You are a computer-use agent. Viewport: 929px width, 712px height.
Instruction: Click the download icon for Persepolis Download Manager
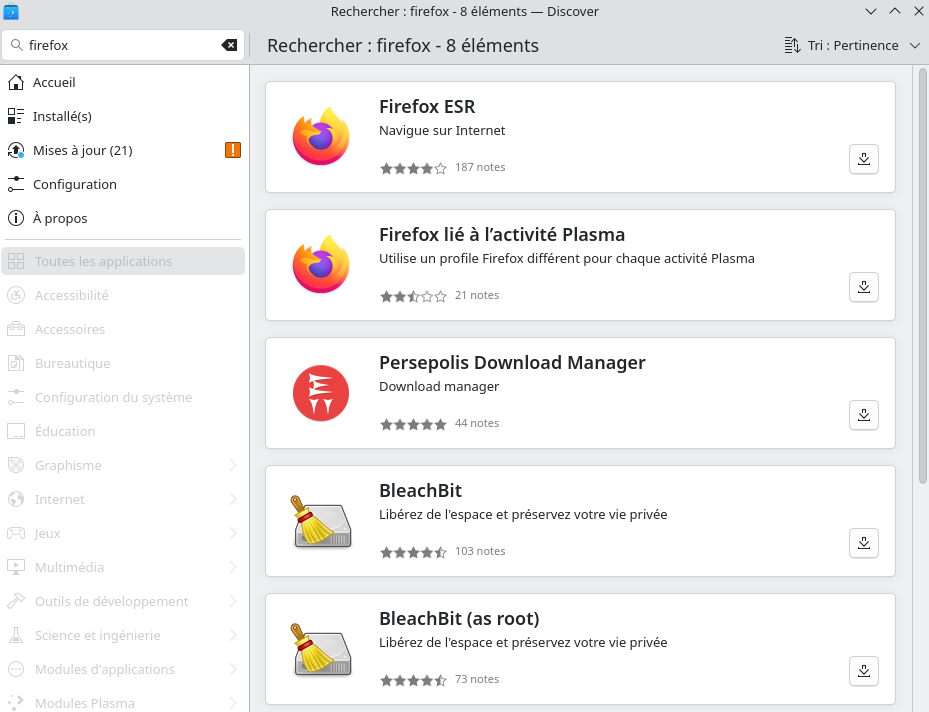[864, 415]
